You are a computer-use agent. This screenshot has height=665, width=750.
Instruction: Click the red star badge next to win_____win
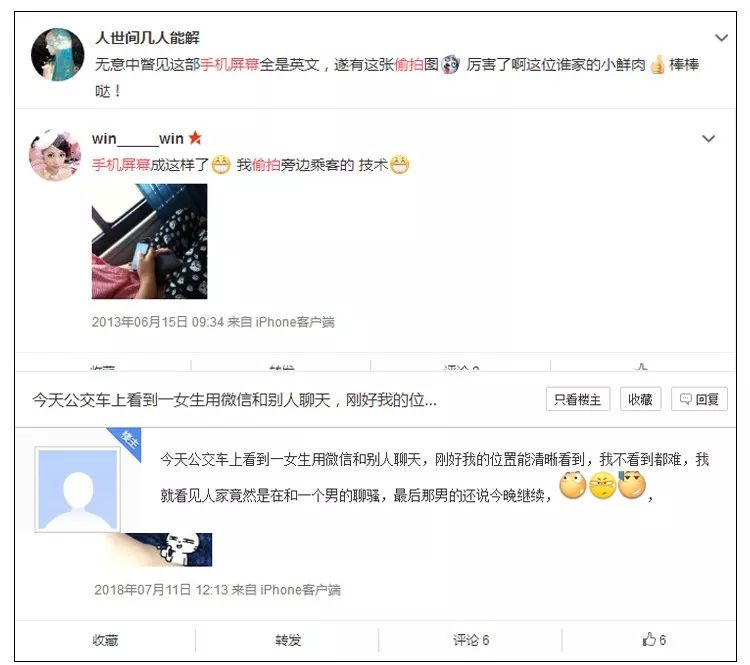coord(195,138)
